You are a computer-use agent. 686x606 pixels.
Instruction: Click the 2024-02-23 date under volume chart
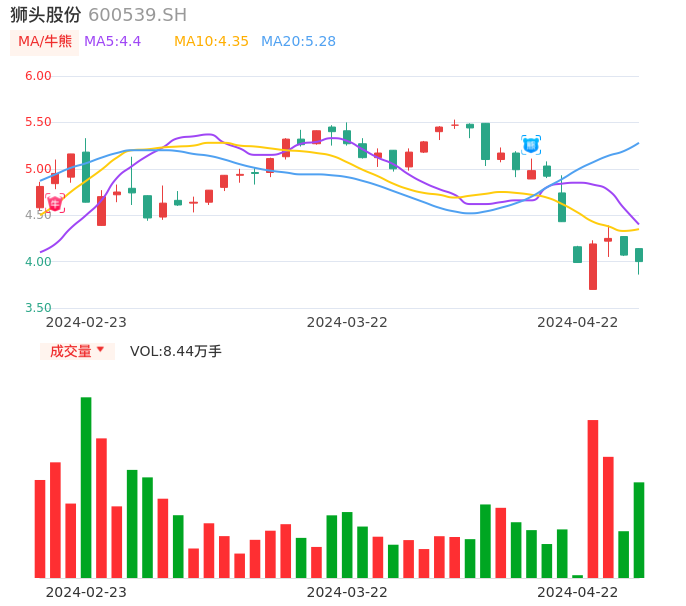coord(86,592)
